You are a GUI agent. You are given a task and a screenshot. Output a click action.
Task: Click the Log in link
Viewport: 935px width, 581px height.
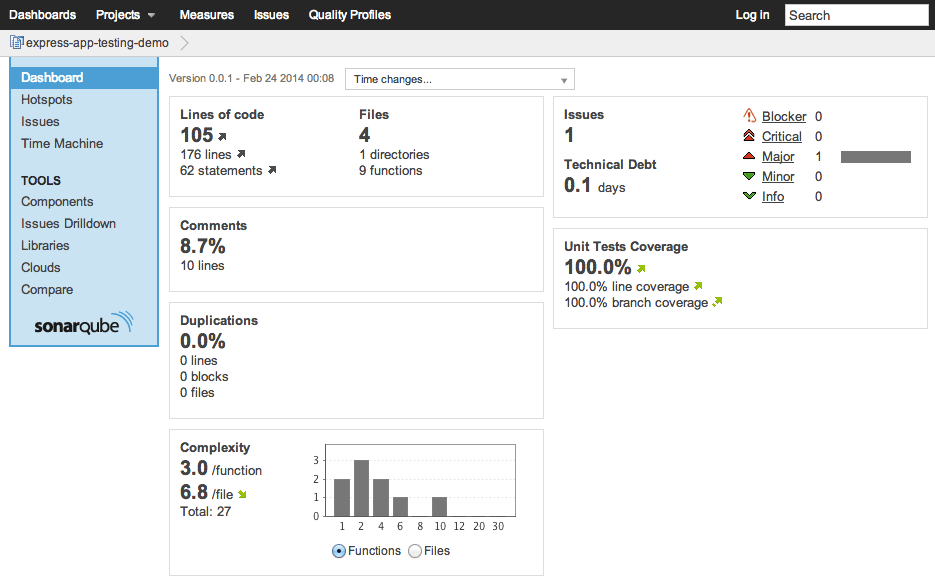[752, 15]
